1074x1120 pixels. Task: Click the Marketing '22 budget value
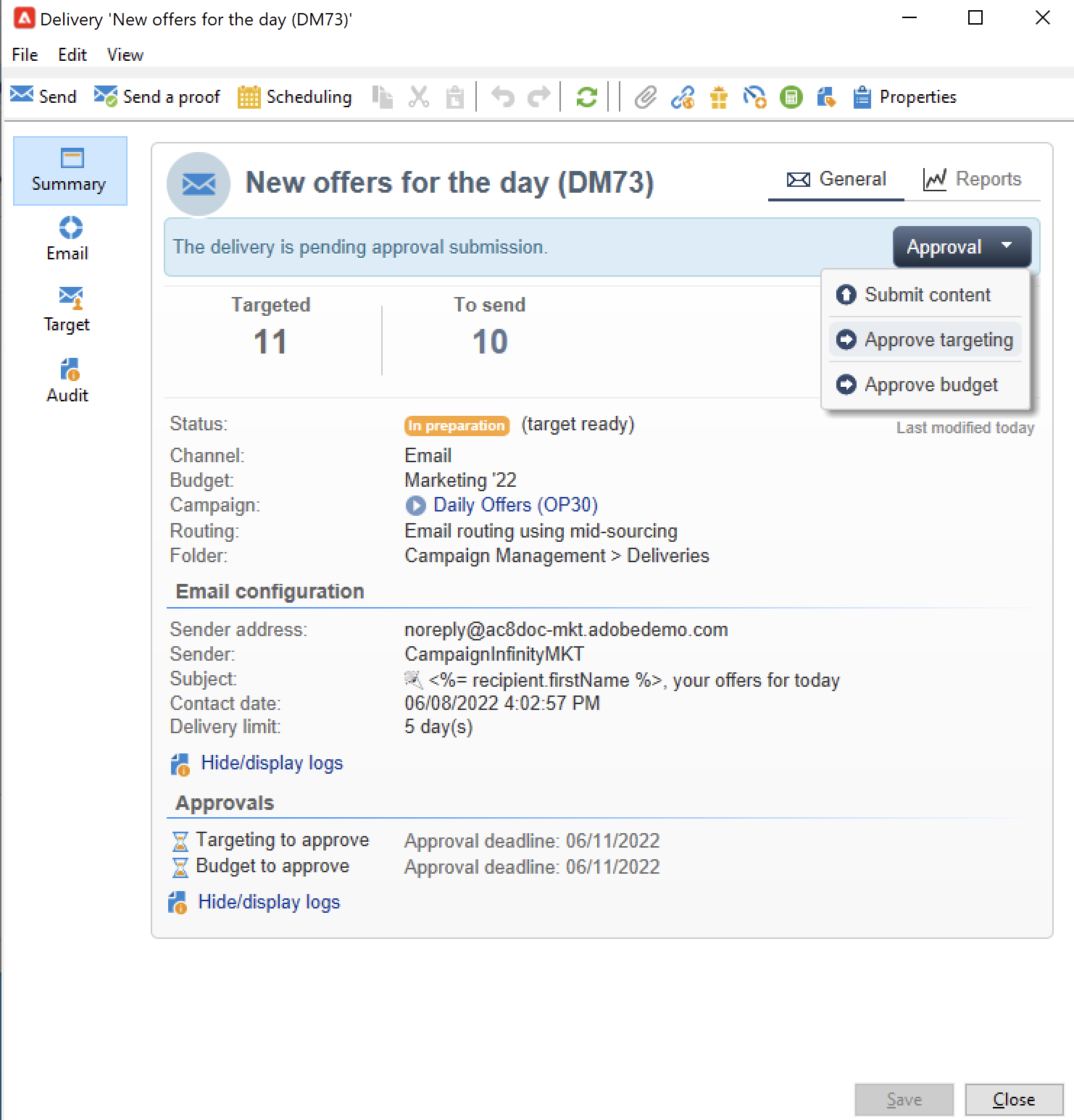pyautogui.click(x=460, y=480)
